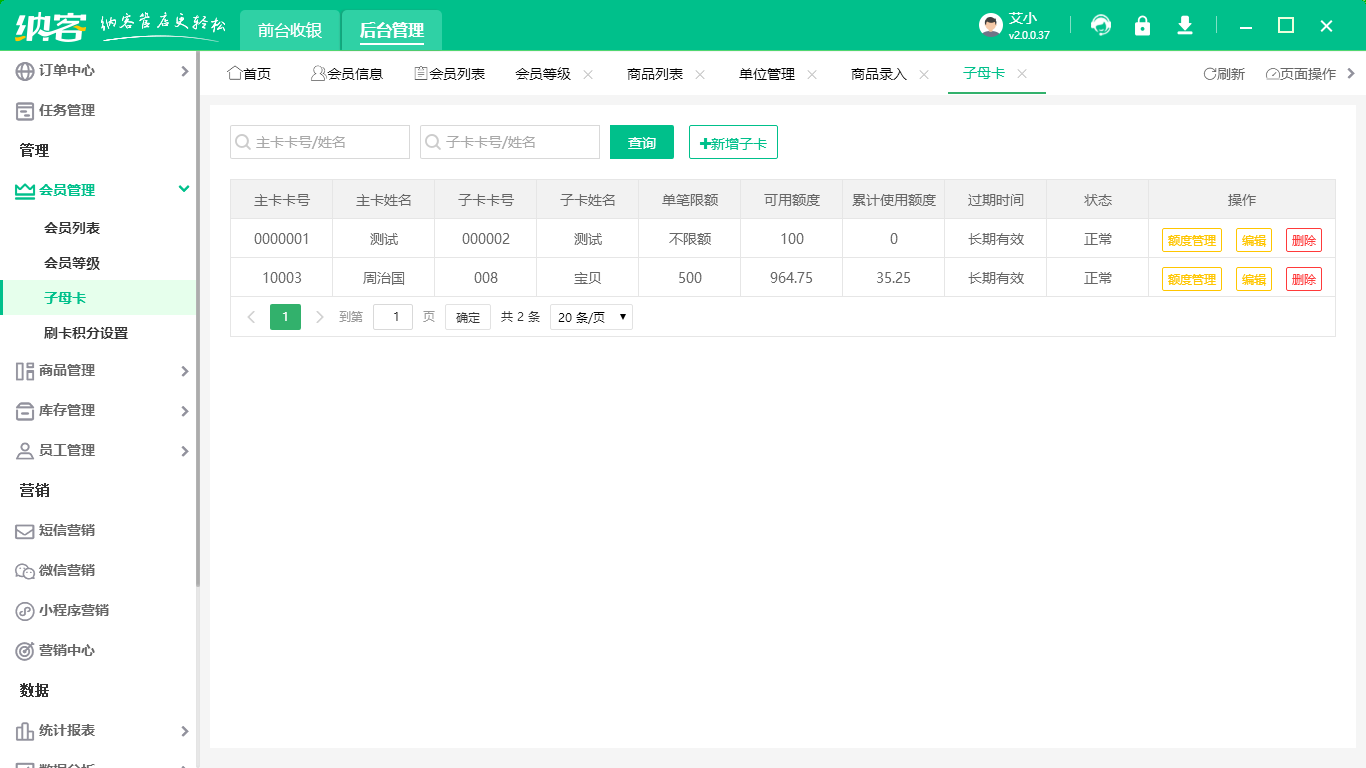Select the 会员等级 tab
The image size is (1366, 768).
543,73
